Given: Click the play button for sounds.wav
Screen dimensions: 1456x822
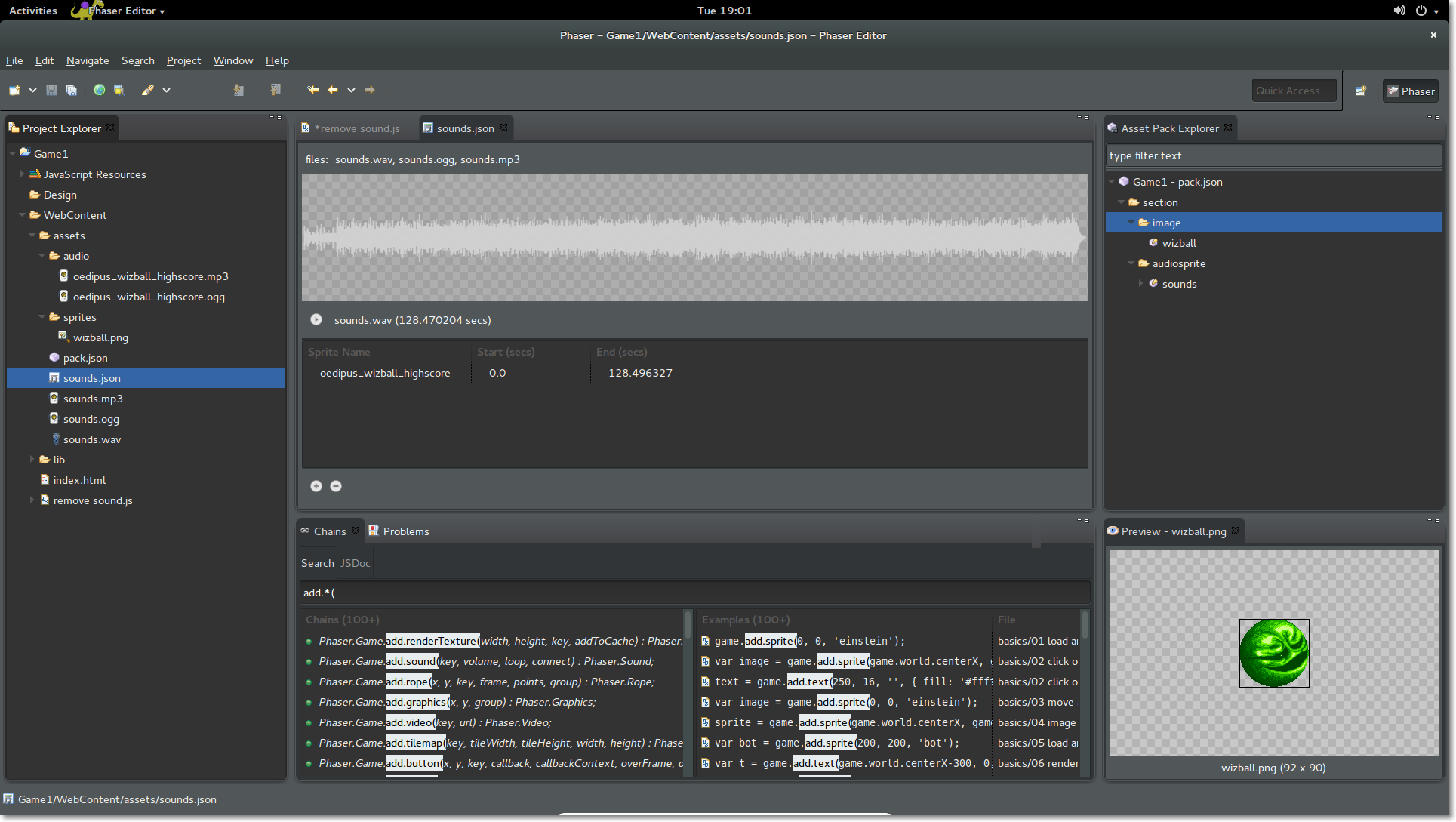Looking at the screenshot, I should tap(317, 319).
